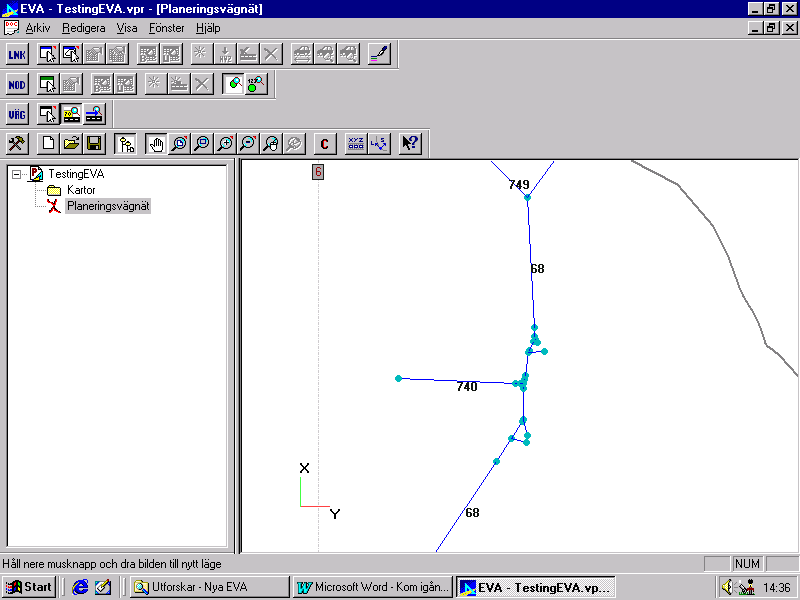Viewport: 800px width, 600px height.
Task: Open the Windows Start menu
Action: 29,587
